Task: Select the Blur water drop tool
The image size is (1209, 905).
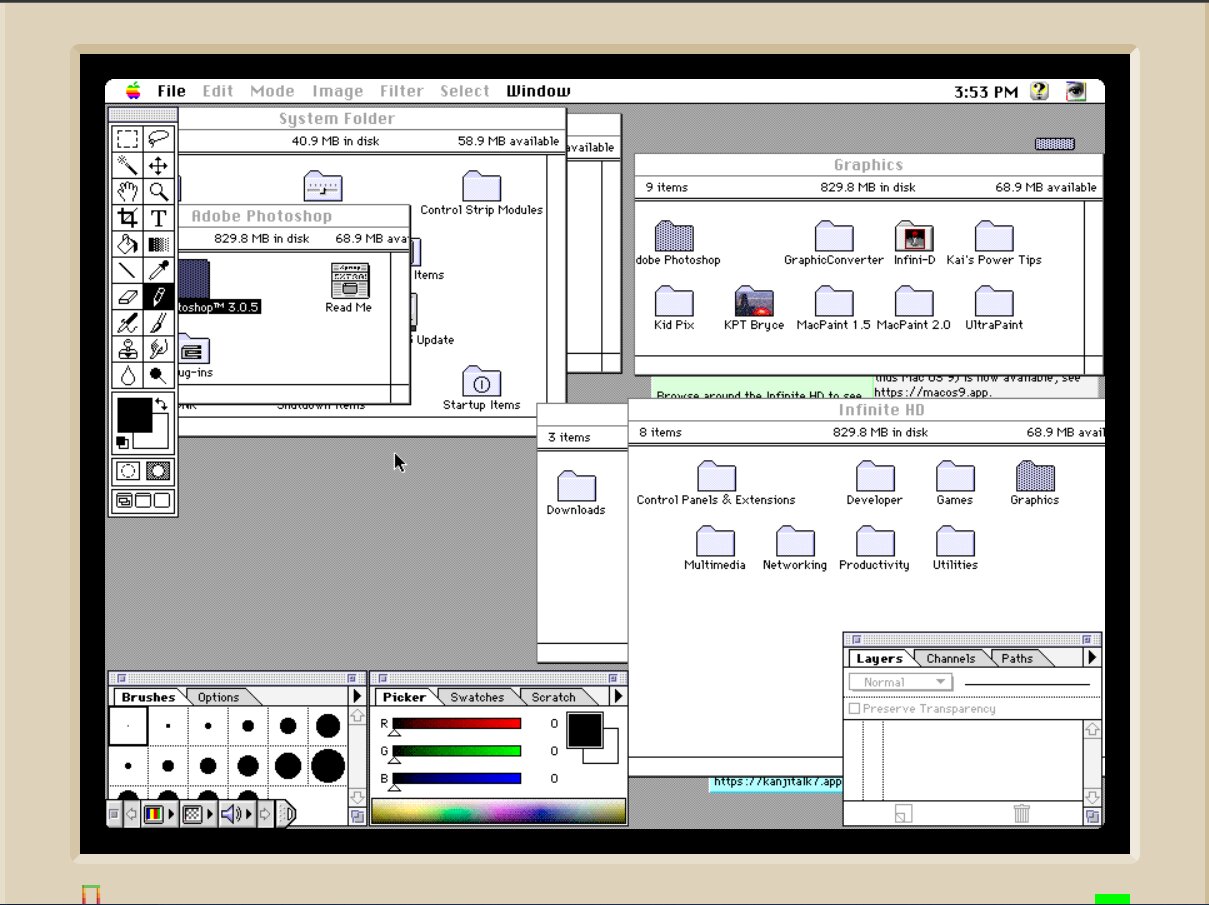Action: 127,375
